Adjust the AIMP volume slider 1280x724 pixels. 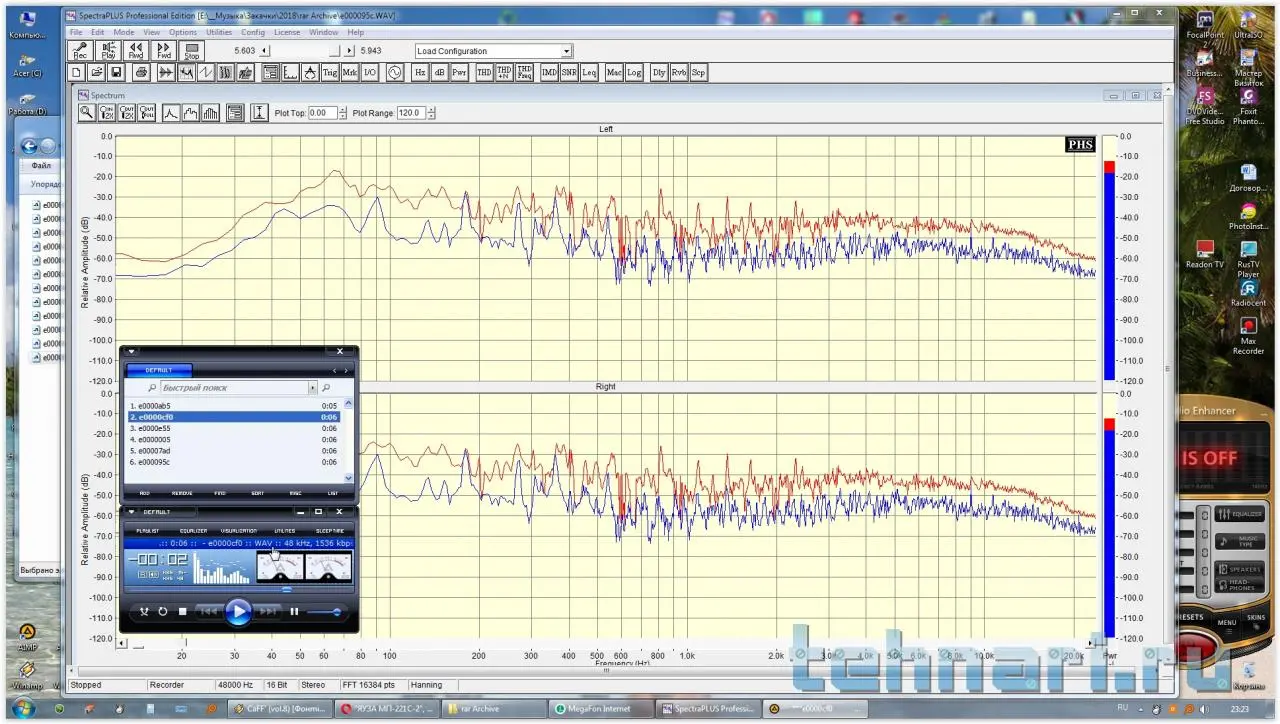[325, 611]
